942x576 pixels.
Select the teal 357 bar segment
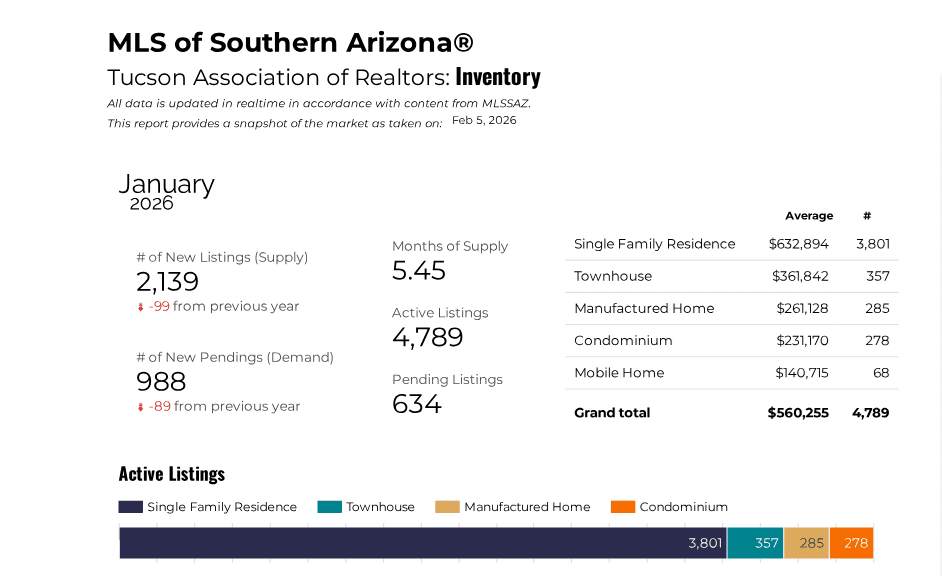click(x=755, y=543)
